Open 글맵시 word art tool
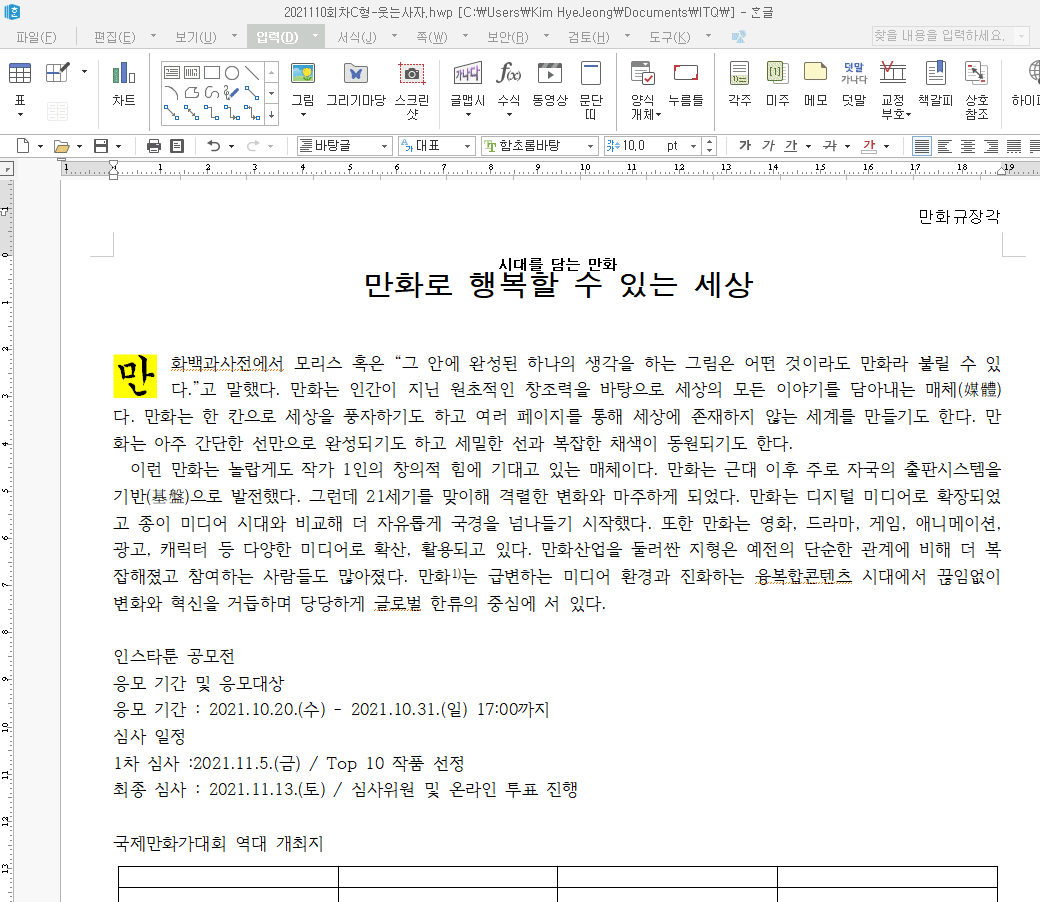 [x=468, y=84]
